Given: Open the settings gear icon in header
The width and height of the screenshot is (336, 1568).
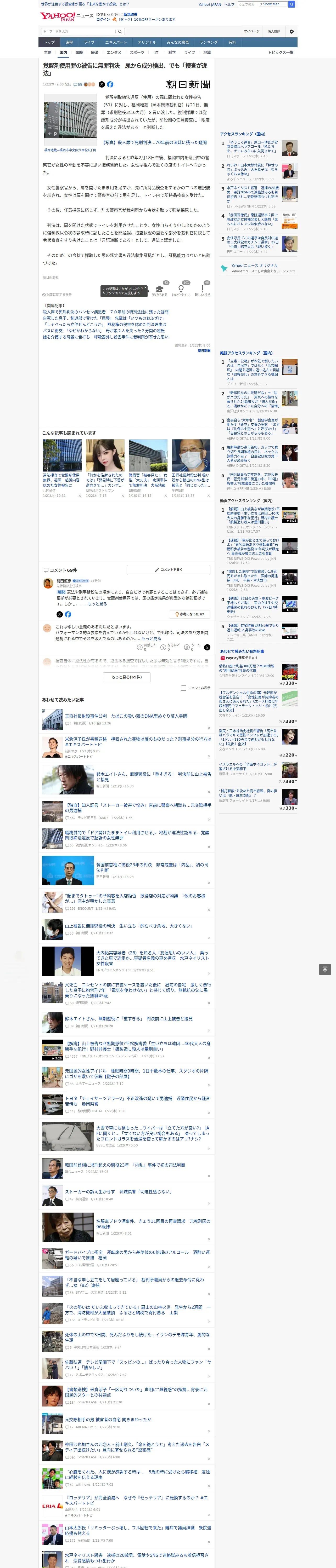Looking at the screenshot, I should [x=292, y=32].
